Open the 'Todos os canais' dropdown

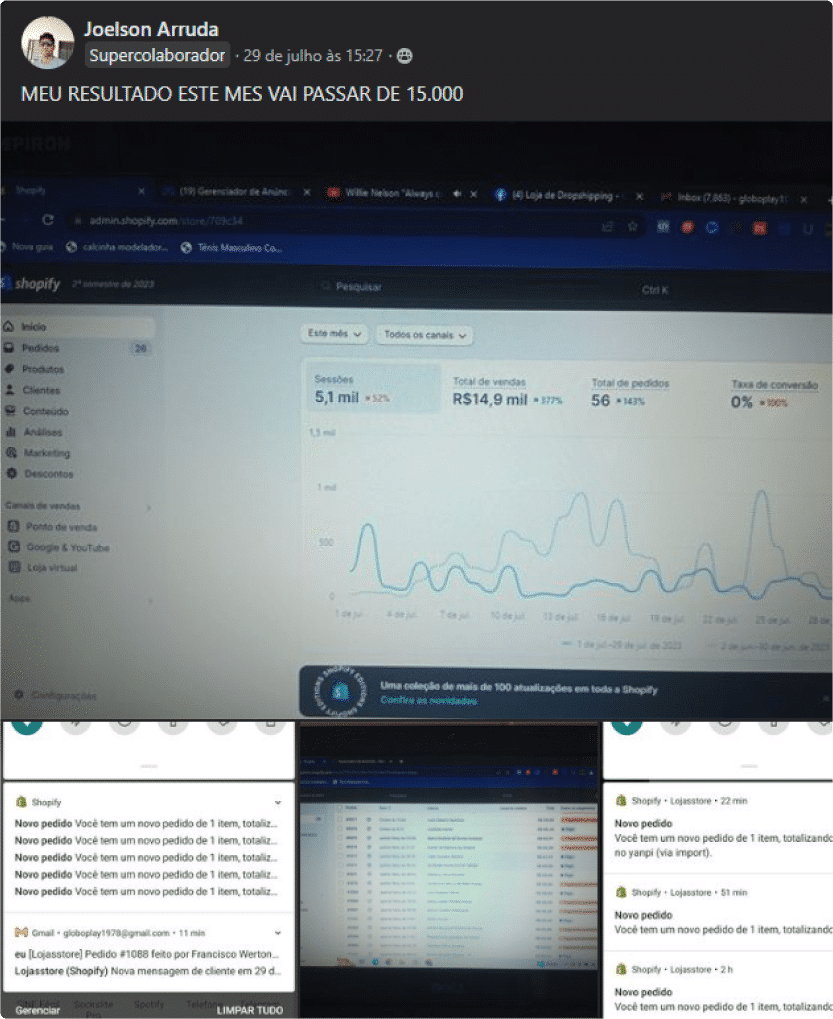[425, 336]
